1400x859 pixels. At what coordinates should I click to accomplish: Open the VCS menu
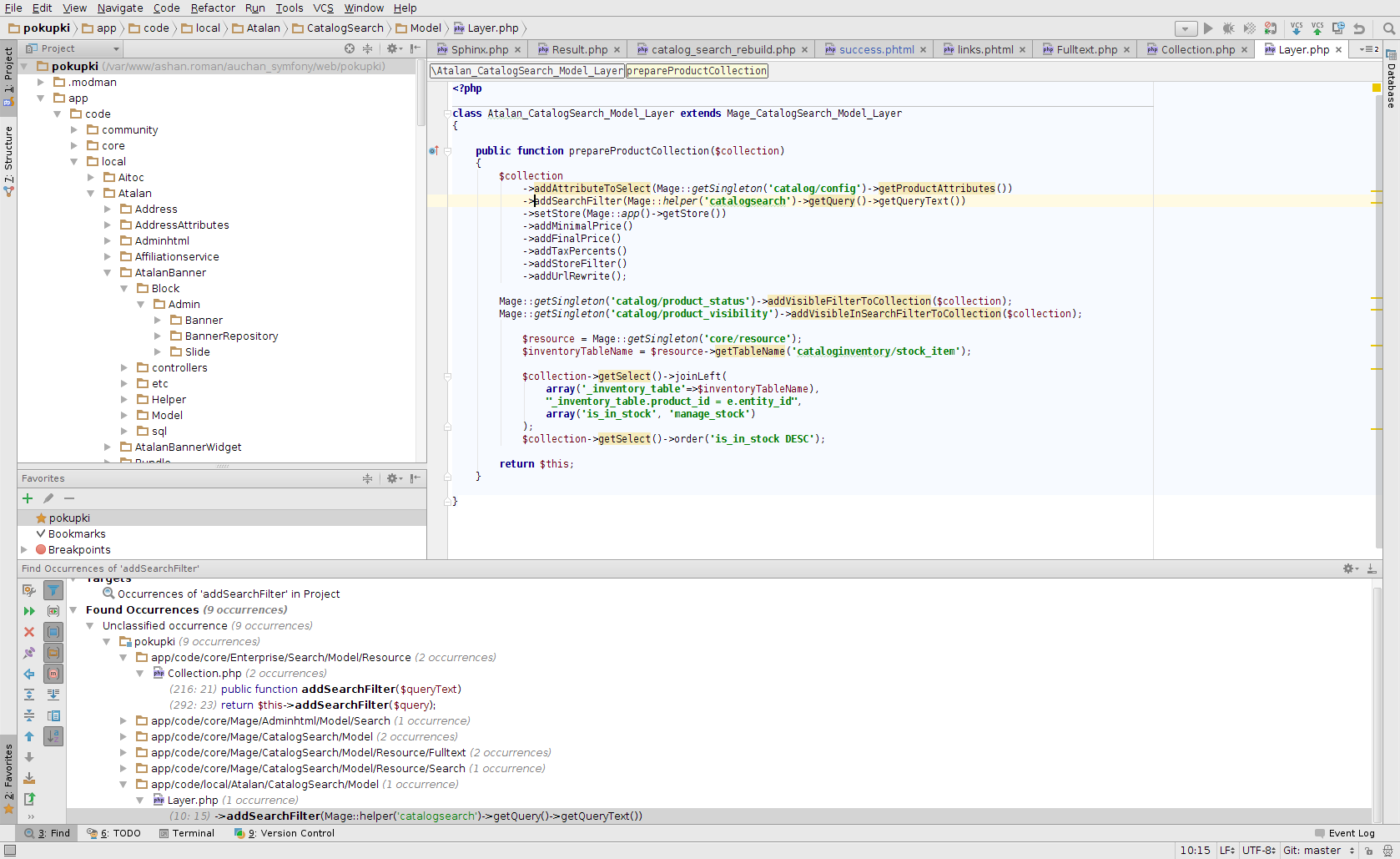[x=323, y=8]
